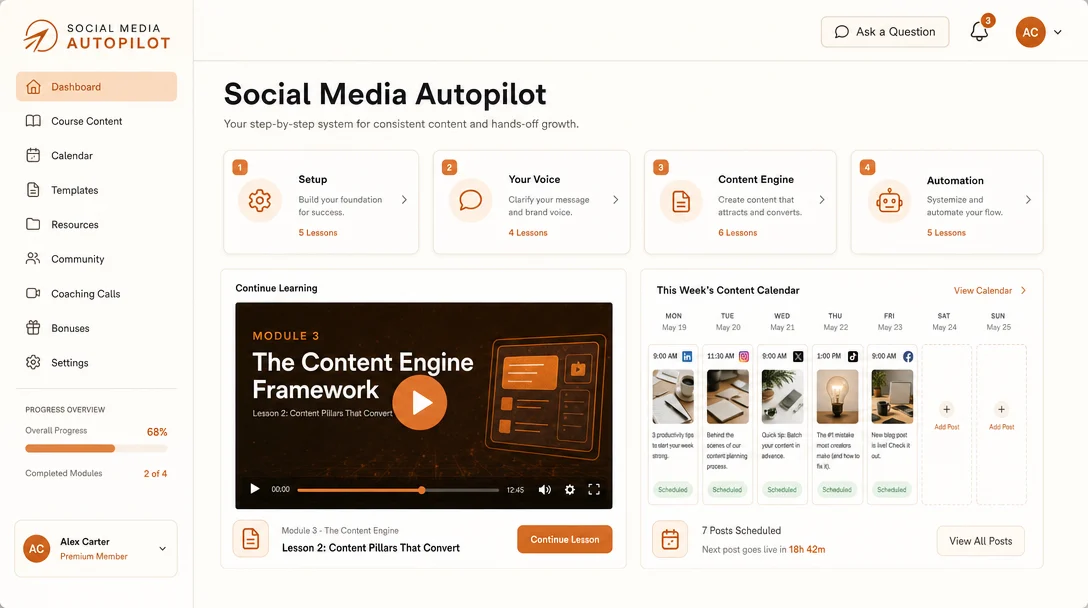Viewport: 1088px width, 608px height.
Task: Click the large orange play button
Action: click(x=420, y=403)
